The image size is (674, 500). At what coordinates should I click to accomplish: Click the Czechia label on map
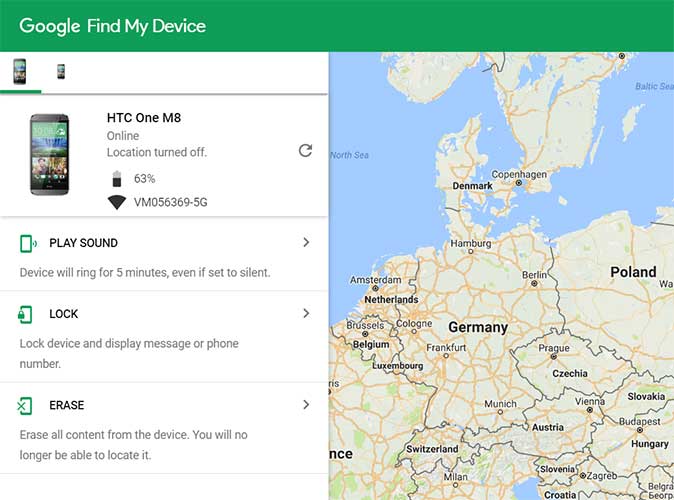pyautogui.click(x=570, y=374)
